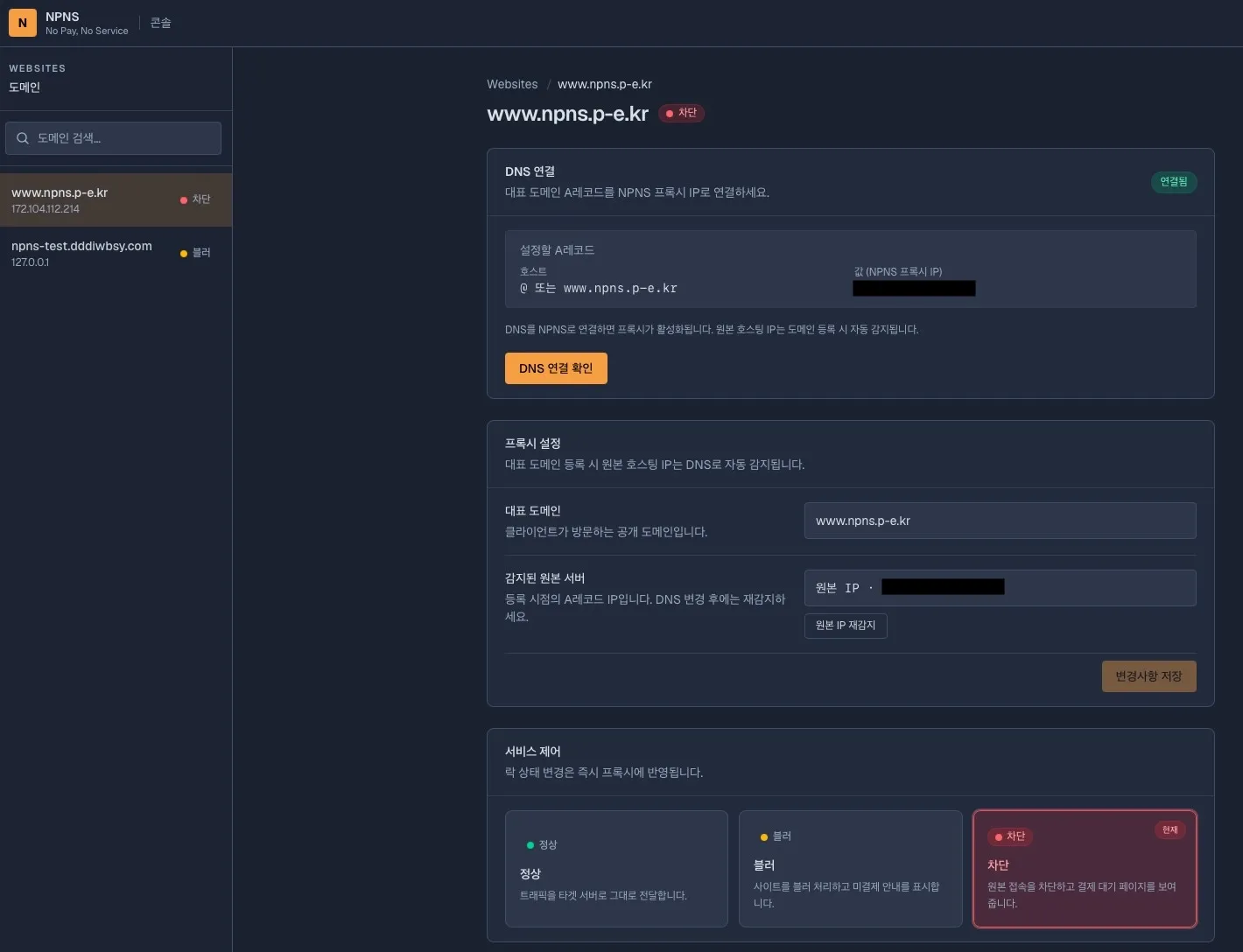Click the 원본 IP 재감지 button
1243x952 pixels.
click(x=846, y=626)
